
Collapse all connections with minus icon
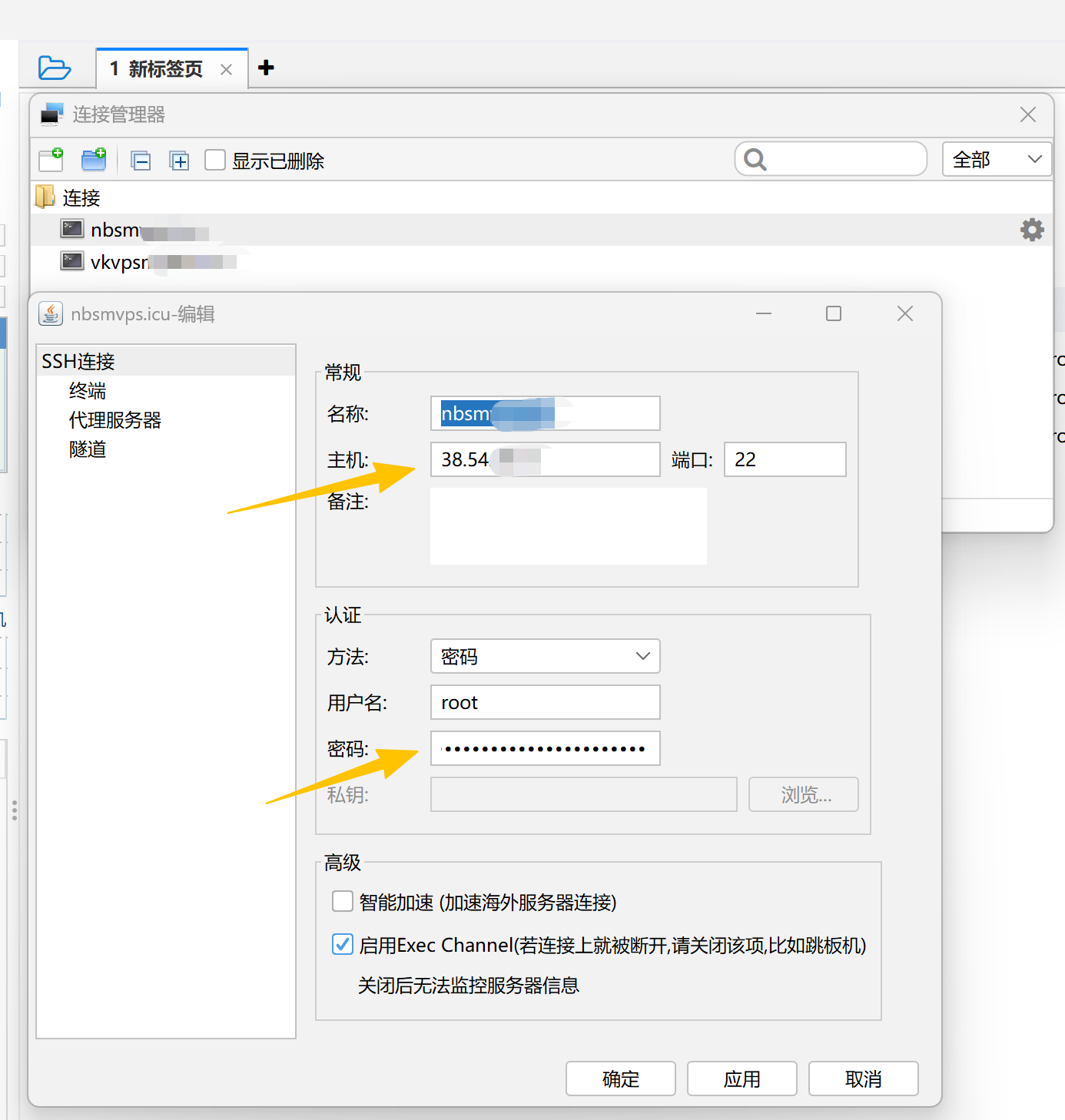pos(141,161)
